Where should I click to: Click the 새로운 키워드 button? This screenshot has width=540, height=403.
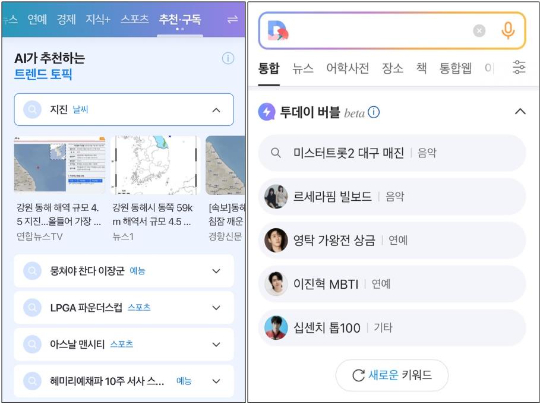pyautogui.click(x=392, y=375)
